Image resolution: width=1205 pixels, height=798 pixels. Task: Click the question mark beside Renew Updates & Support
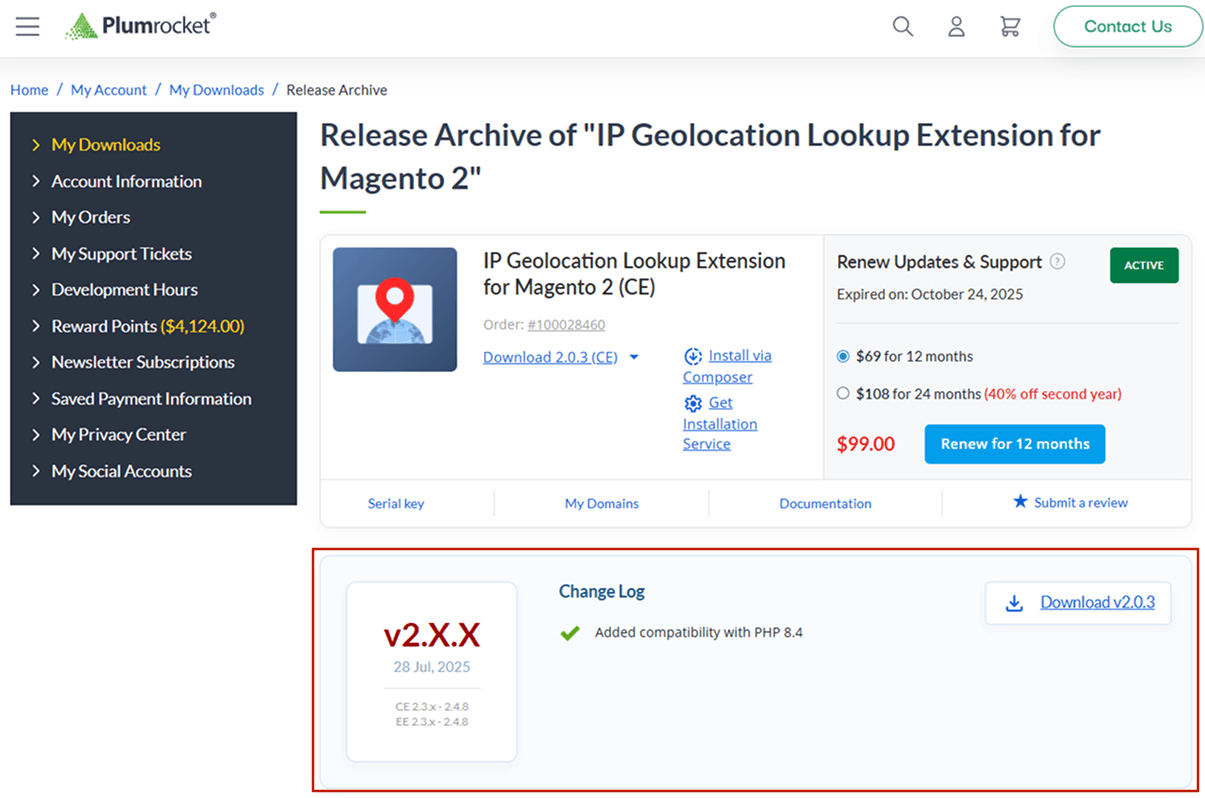click(1058, 262)
